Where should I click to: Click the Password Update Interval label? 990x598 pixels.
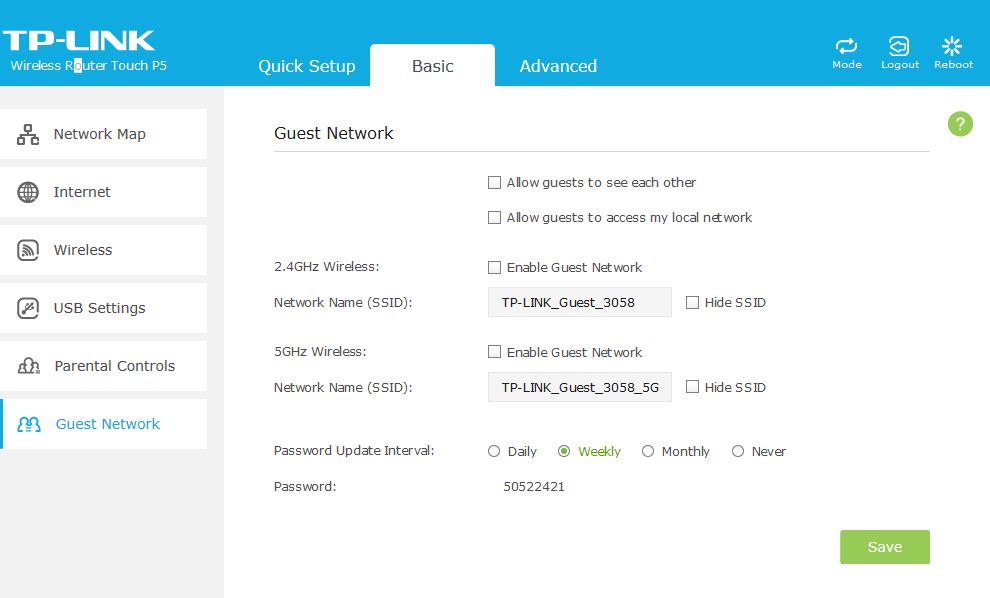point(354,451)
